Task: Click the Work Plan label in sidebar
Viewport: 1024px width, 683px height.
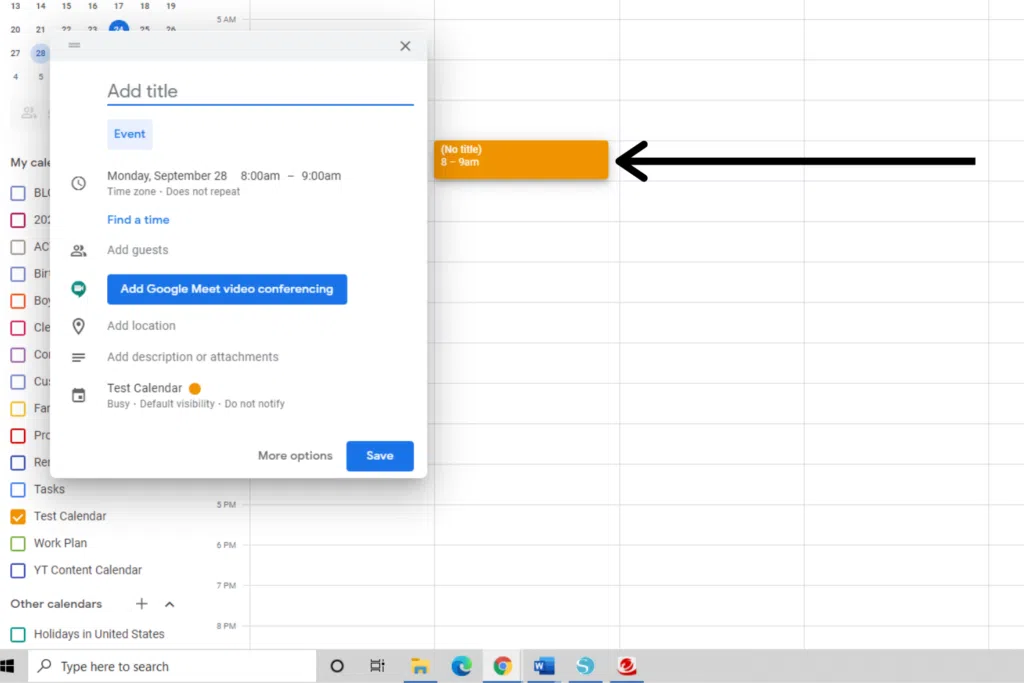Action: pyautogui.click(x=60, y=543)
